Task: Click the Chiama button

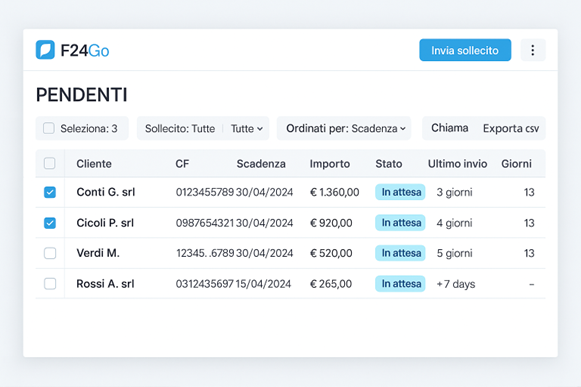Action: click(x=449, y=128)
